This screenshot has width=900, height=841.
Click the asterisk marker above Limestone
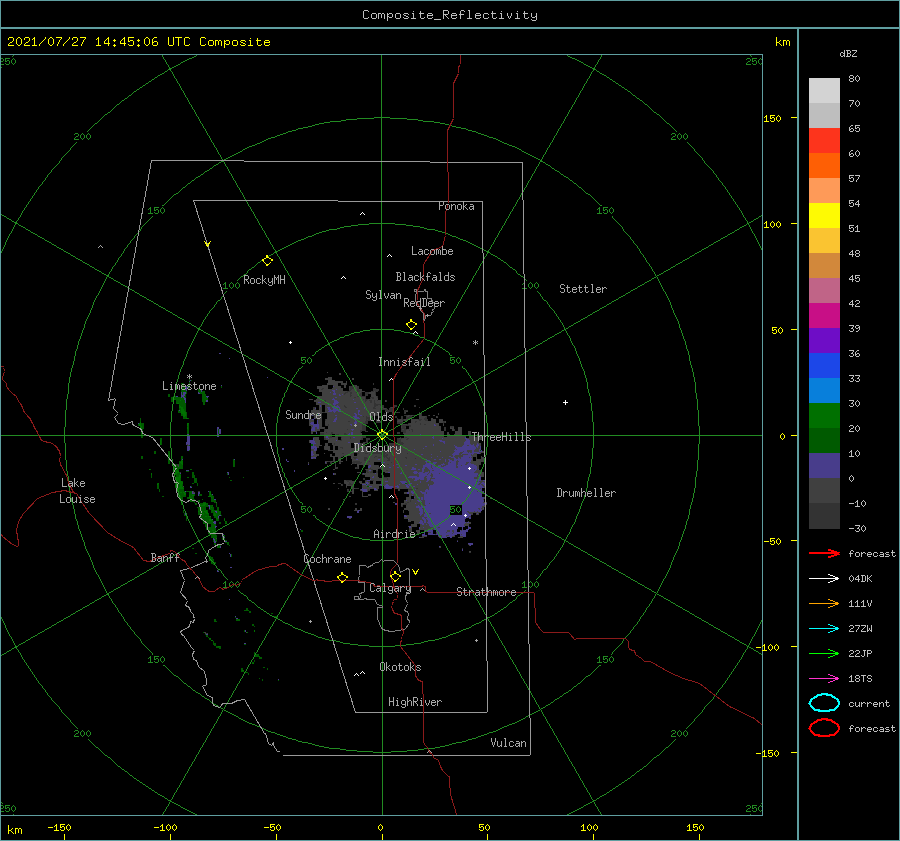tap(189, 377)
